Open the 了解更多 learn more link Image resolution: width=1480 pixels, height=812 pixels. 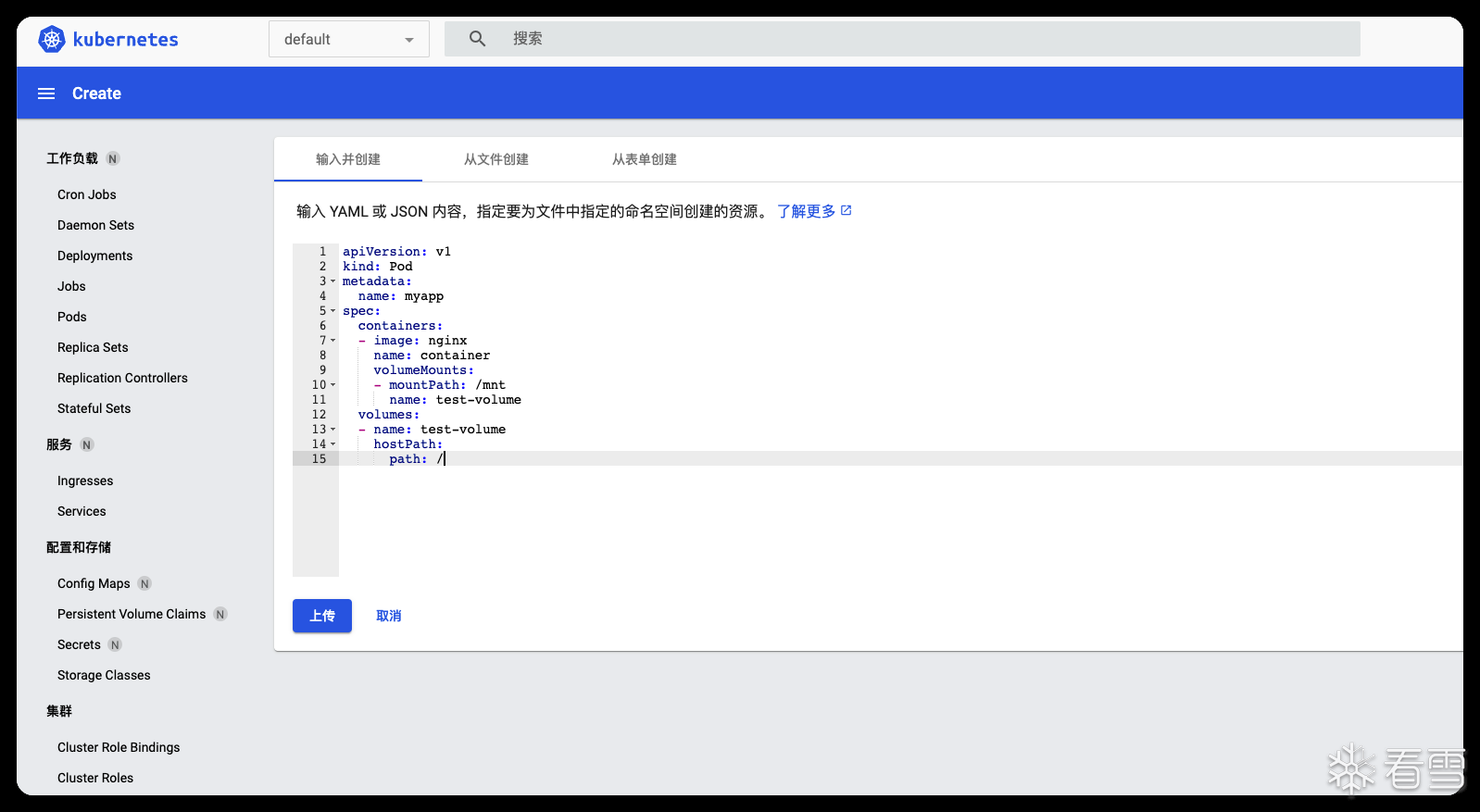click(806, 211)
